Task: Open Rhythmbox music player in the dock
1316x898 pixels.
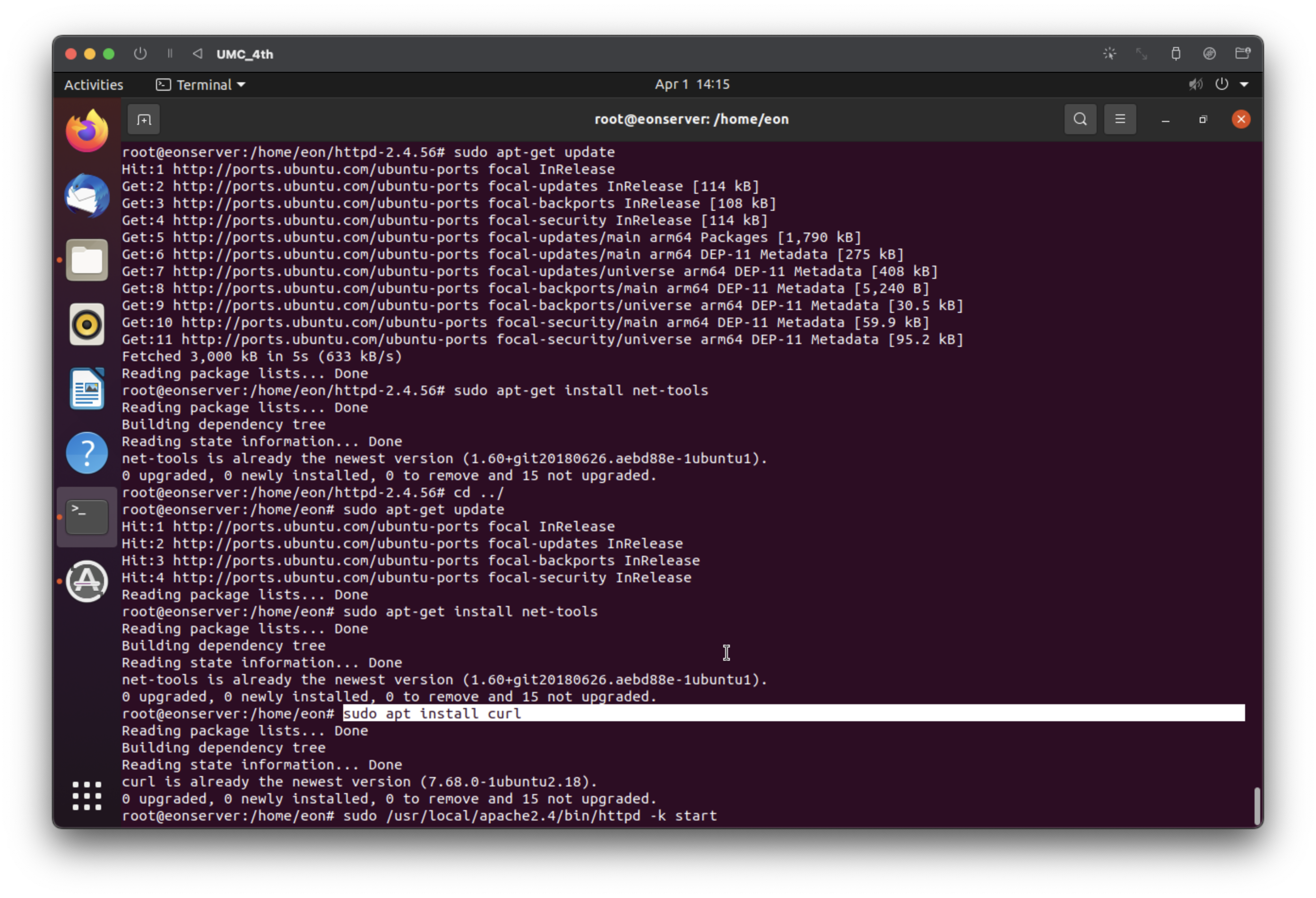Action: 87,324
